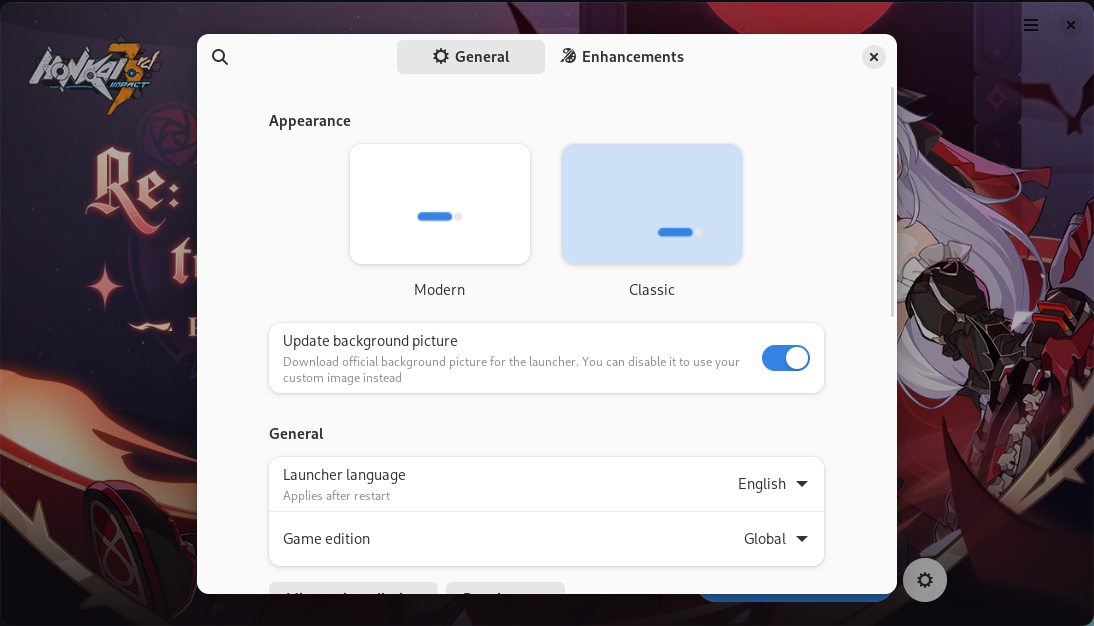This screenshot has width=1094, height=626.
Task: Switch to the Enhancements tab
Action: coord(622,57)
